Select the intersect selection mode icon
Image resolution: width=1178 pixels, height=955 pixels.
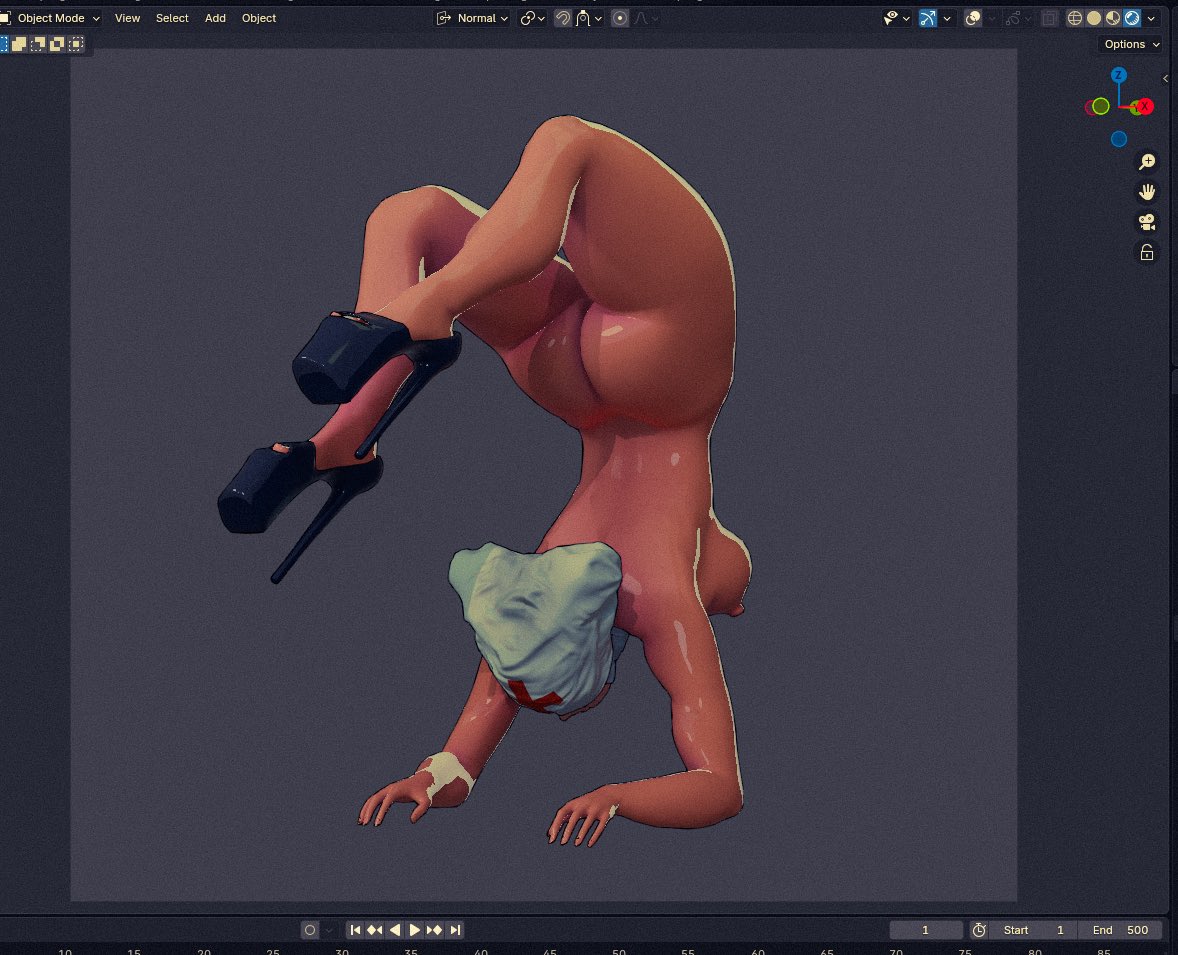(x=75, y=44)
